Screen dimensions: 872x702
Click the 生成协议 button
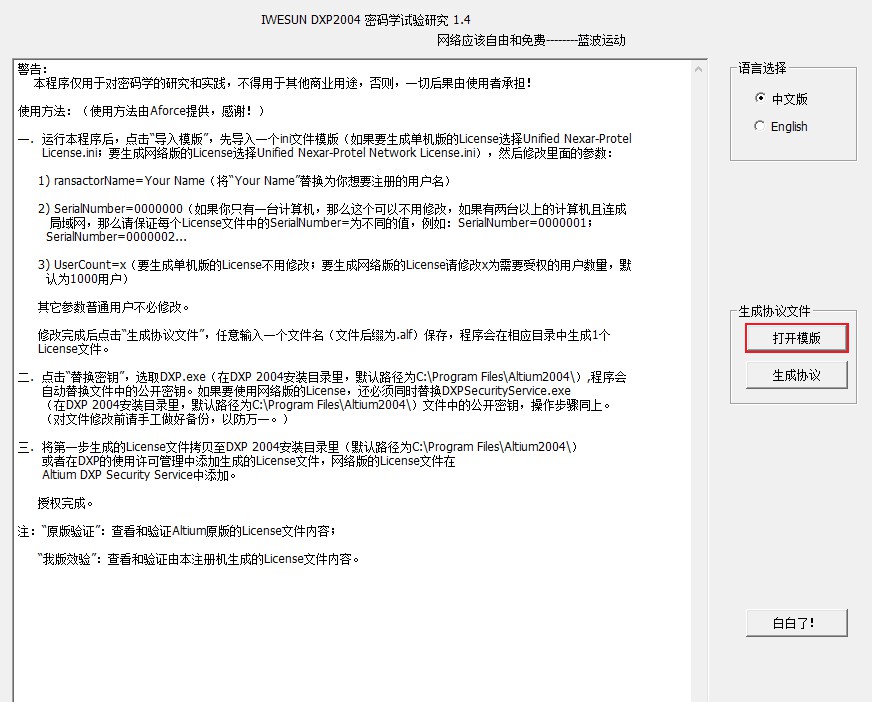click(796, 375)
